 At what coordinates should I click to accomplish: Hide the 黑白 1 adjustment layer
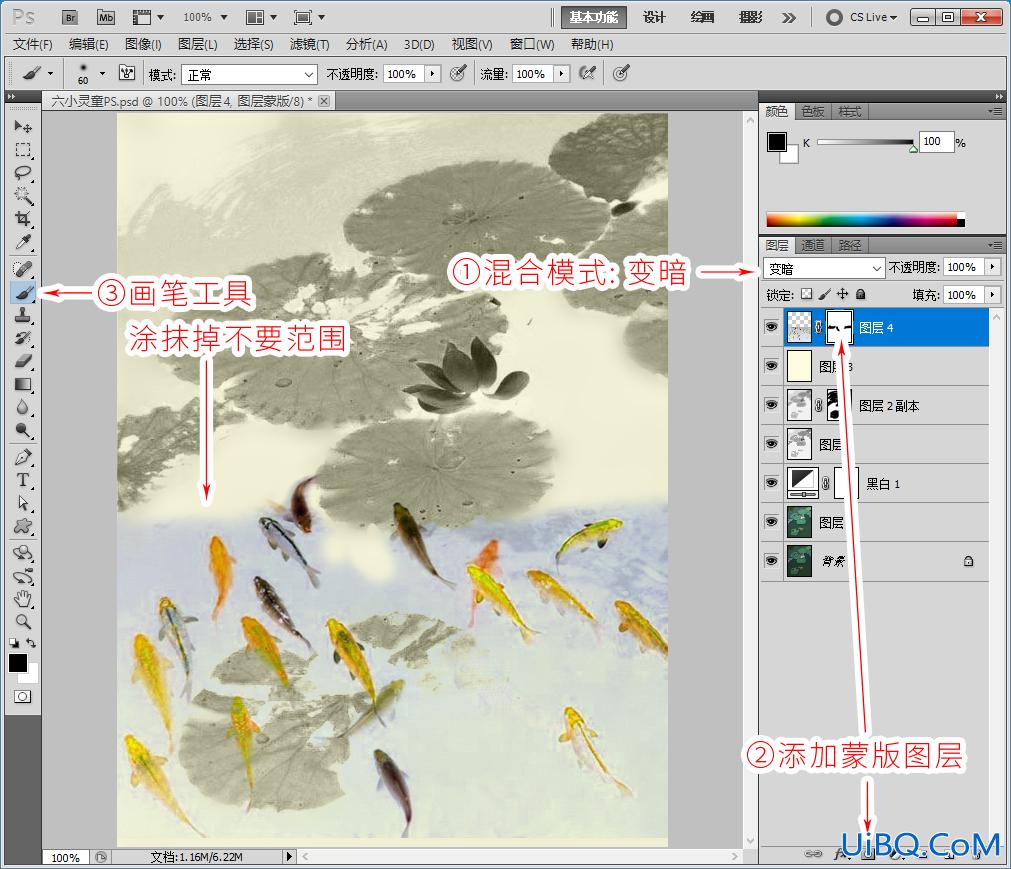(771, 482)
